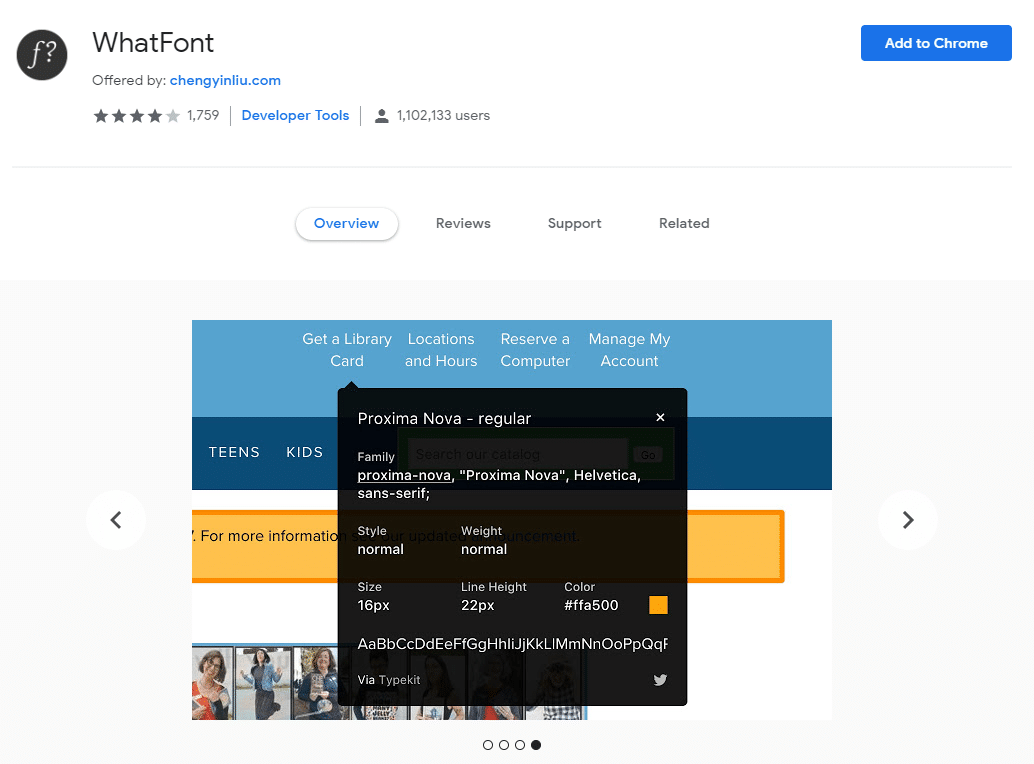Viewport: 1034px width, 764px height.
Task: Click Manage My Account link
Action: point(629,350)
